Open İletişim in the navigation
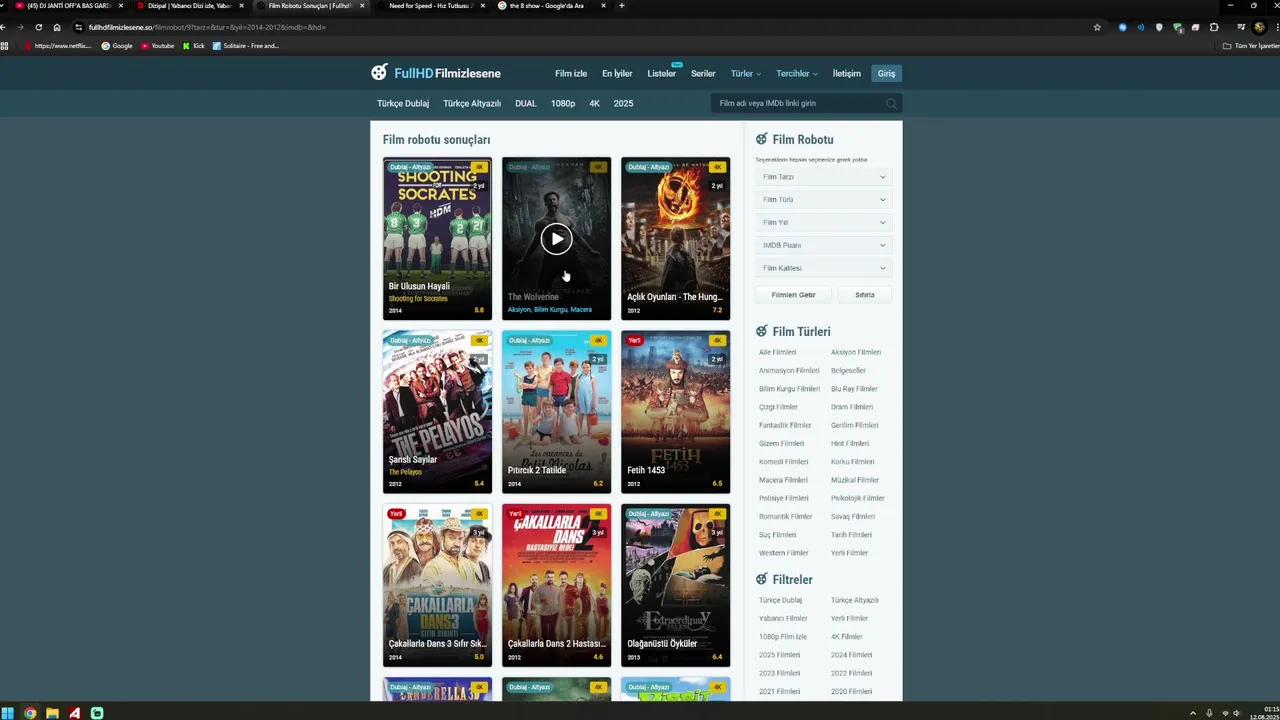1280x720 pixels. tap(847, 74)
